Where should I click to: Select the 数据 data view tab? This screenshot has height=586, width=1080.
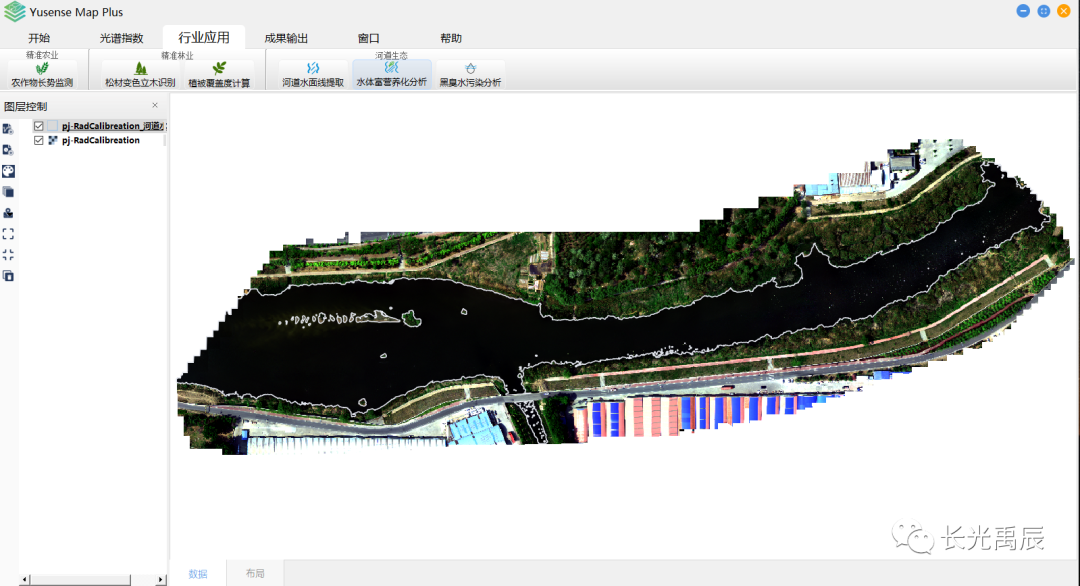198,574
